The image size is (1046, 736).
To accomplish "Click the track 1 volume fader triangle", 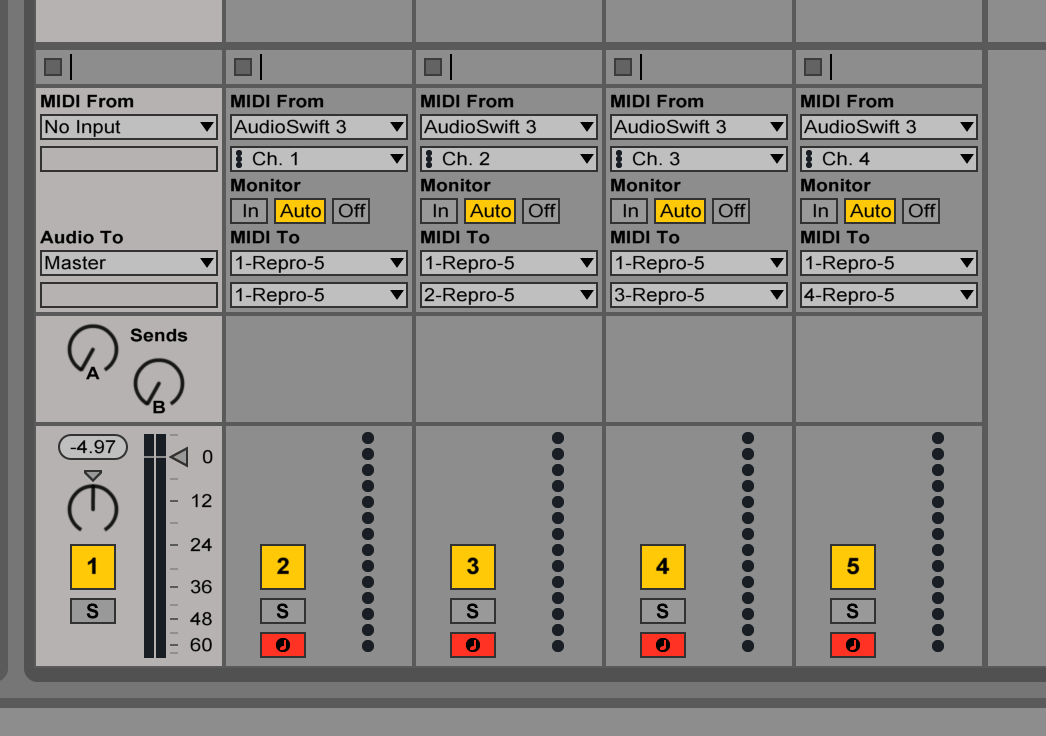I will pyautogui.click(x=179, y=457).
